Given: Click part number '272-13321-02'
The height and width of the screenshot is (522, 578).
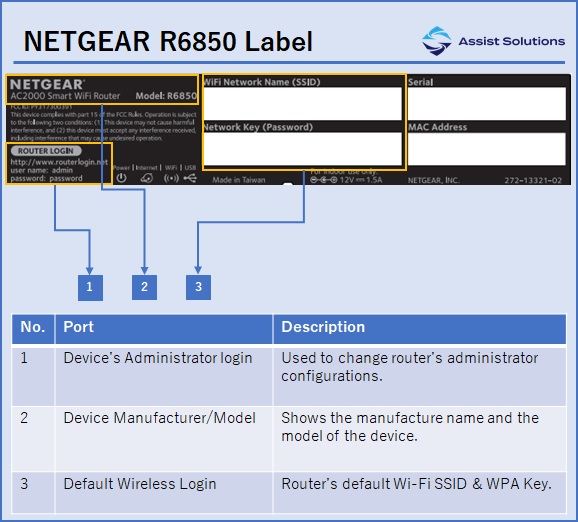Looking at the screenshot, I should [533, 180].
